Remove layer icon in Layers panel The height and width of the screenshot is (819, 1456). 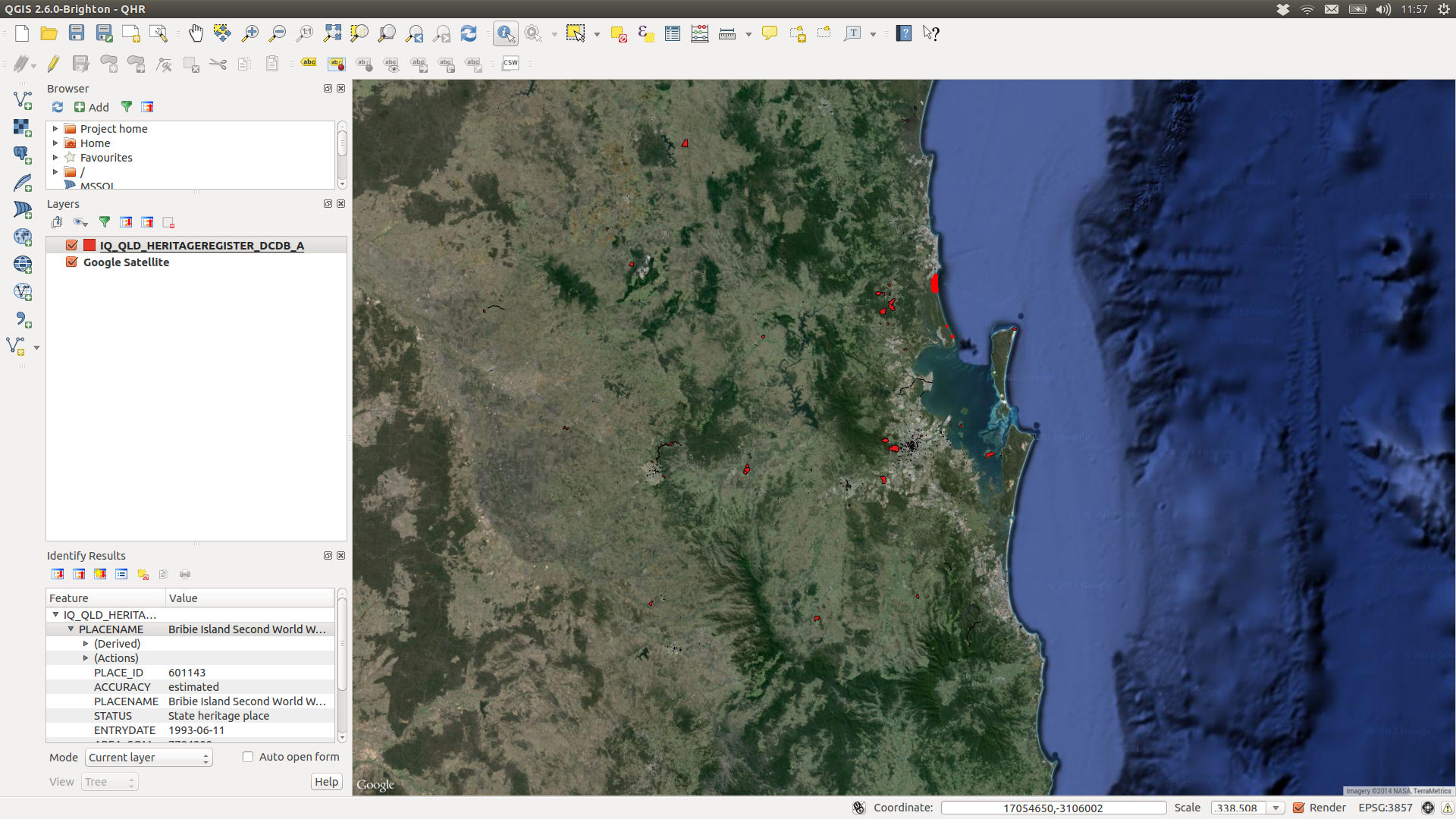(x=168, y=222)
